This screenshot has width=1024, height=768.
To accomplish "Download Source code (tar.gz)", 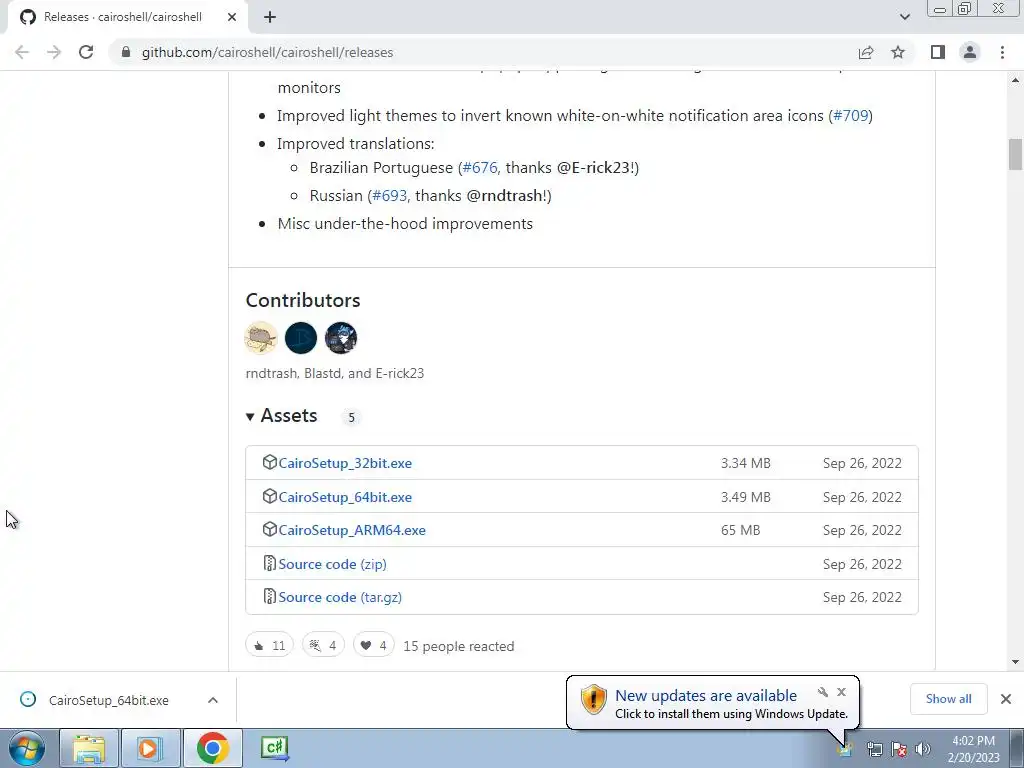I will coord(340,598).
